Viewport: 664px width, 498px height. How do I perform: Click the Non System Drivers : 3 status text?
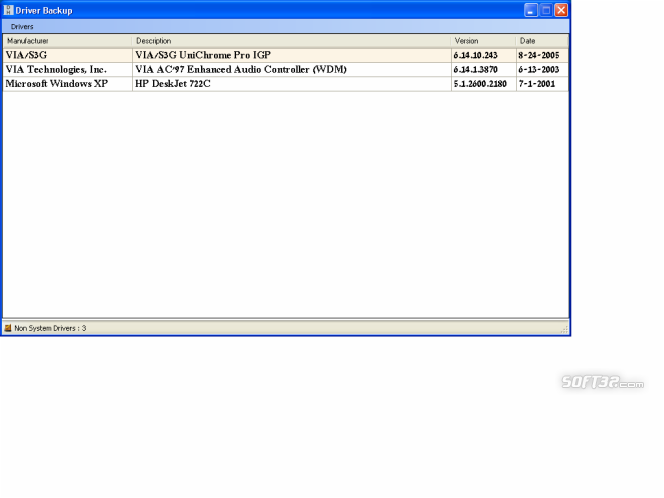coord(50,328)
